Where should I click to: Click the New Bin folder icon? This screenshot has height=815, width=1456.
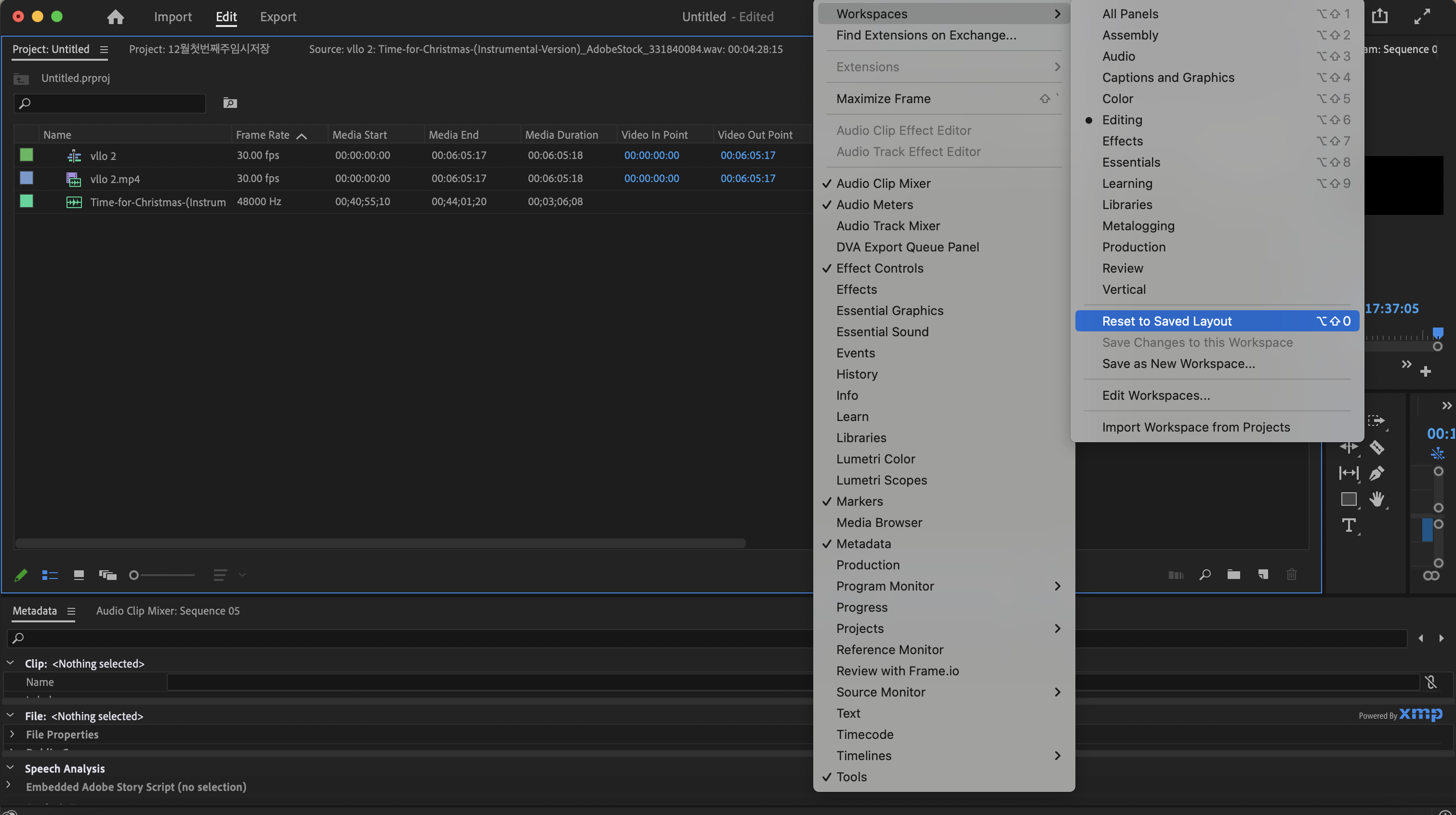click(1233, 574)
